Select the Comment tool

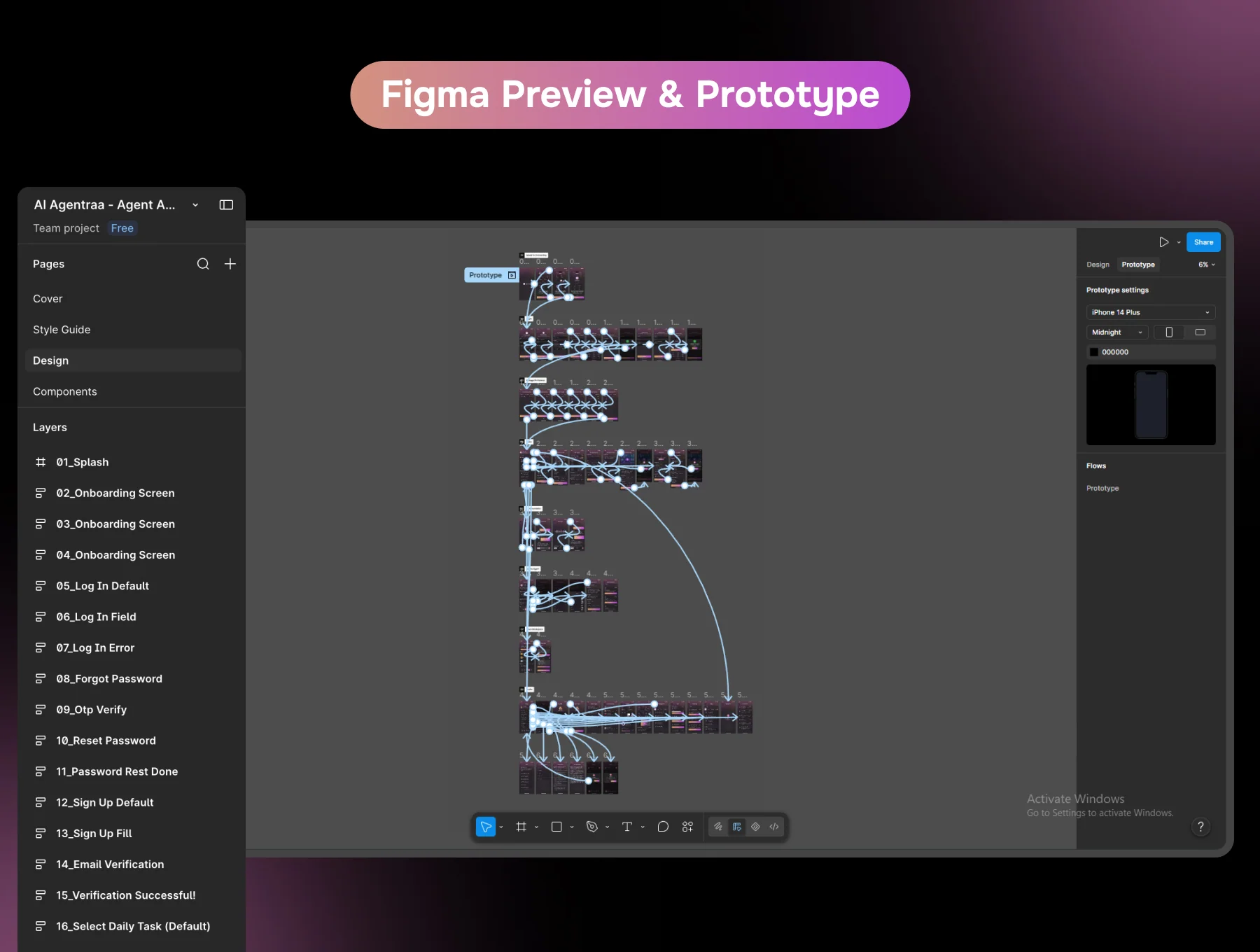tap(663, 827)
